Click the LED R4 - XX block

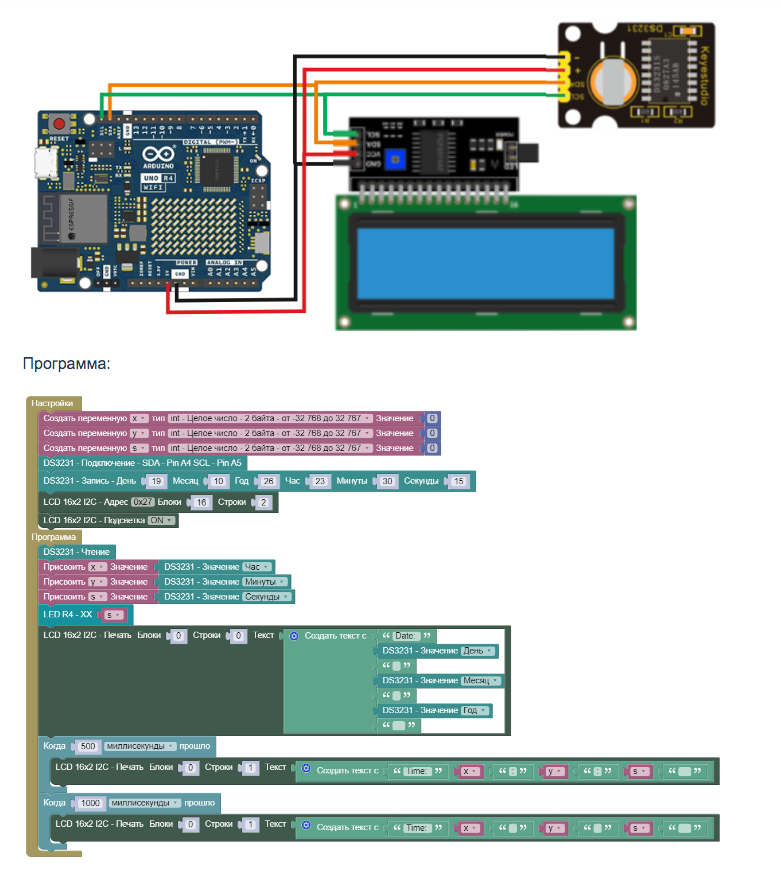tap(70, 615)
